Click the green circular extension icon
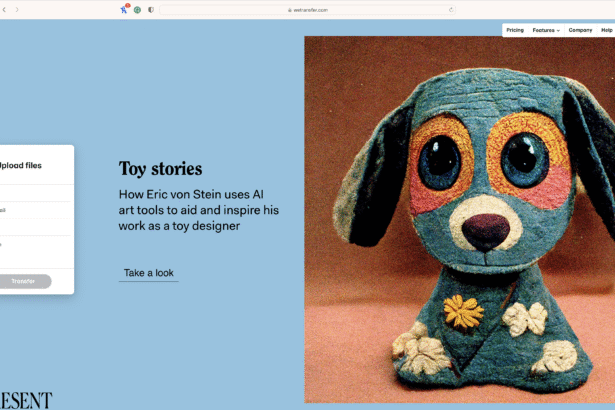 coord(137,9)
